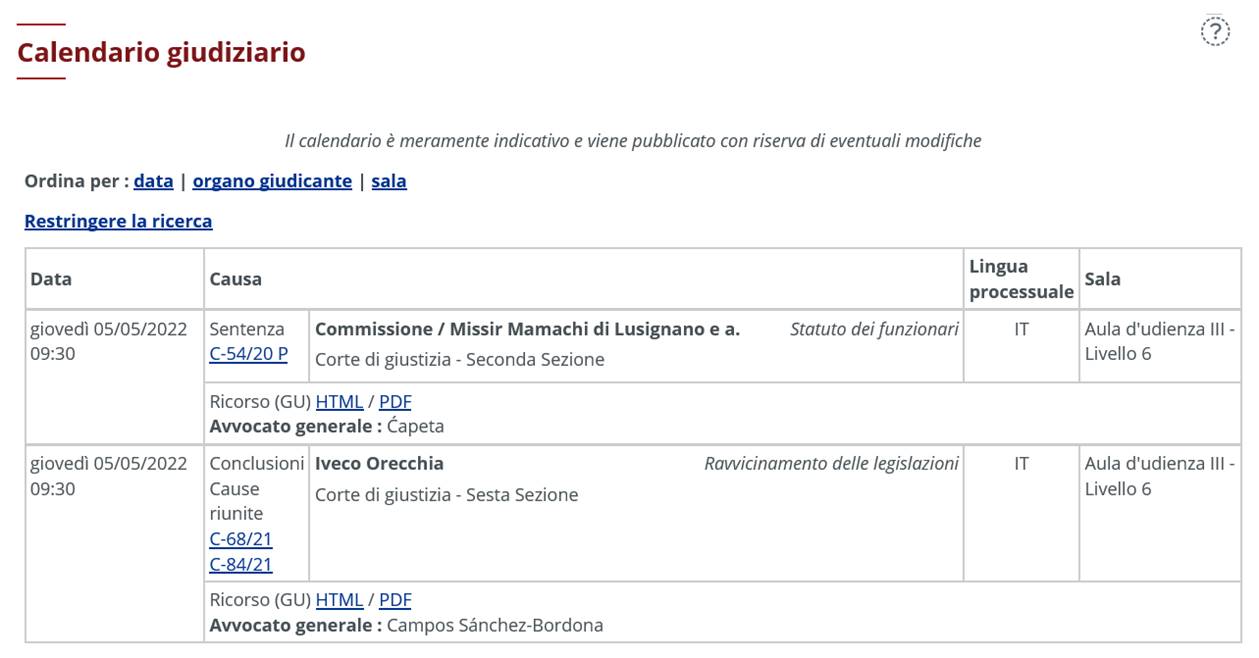Click the Calendario giudiziario page heading
The image size is (1259, 658).
pyautogui.click(x=161, y=52)
